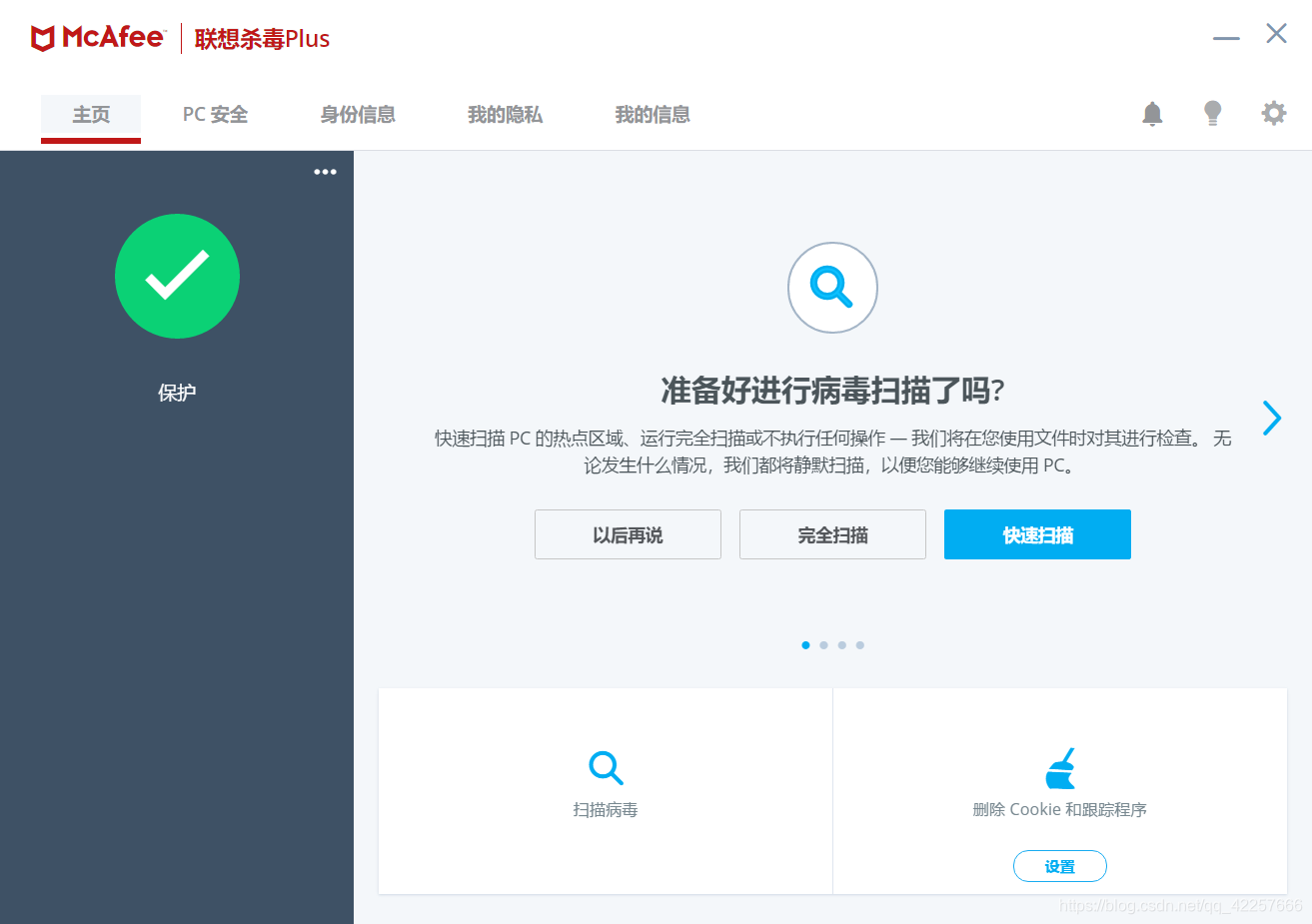Open the sidebar '...' overflow menu

coord(325,171)
